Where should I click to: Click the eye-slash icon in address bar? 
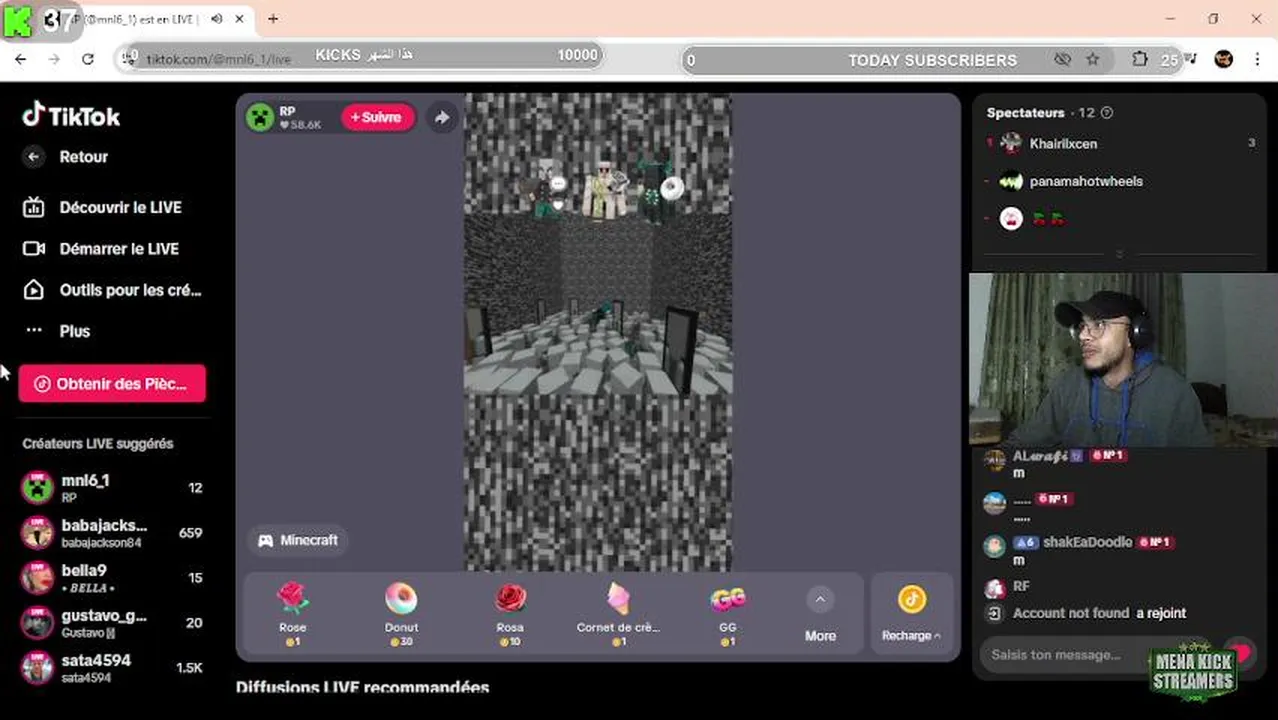coord(1062,60)
